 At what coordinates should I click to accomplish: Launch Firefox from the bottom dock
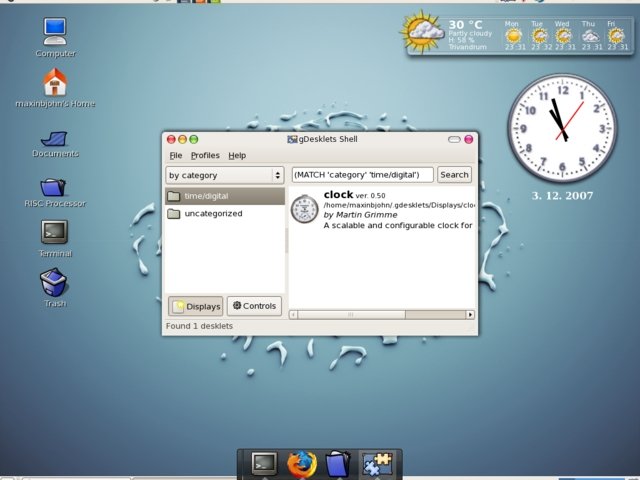pyautogui.click(x=301, y=464)
